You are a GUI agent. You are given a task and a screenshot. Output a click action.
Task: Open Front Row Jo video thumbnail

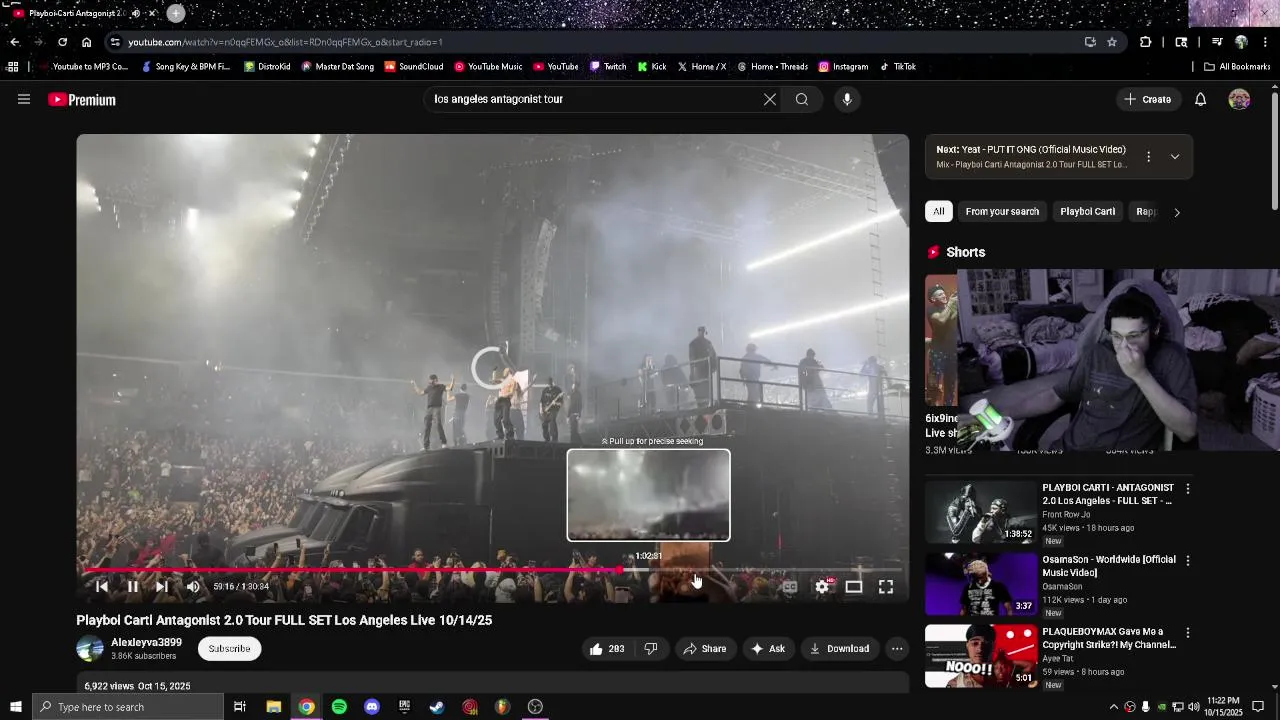[980, 512]
